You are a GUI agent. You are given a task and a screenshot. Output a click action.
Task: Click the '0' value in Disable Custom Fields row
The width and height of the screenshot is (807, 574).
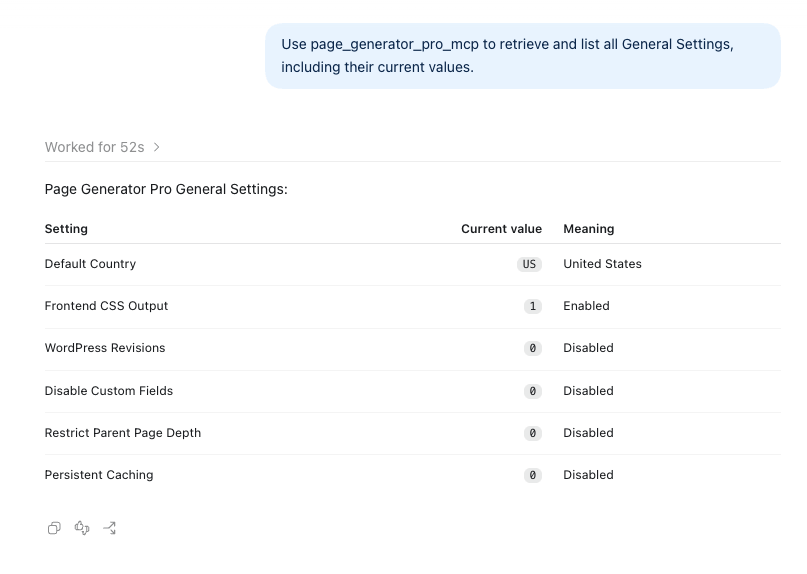[533, 391]
